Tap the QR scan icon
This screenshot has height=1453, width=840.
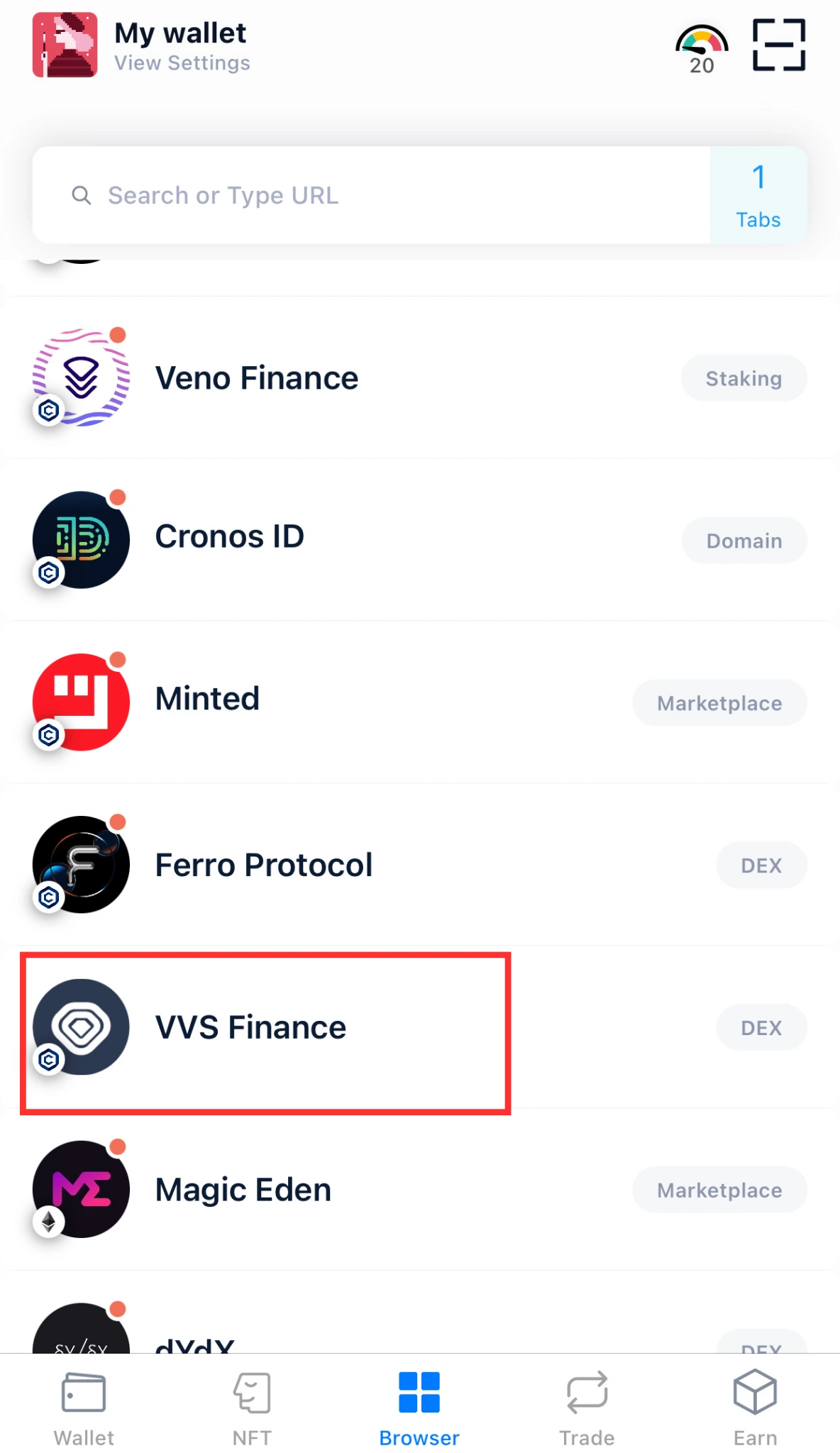pyautogui.click(x=778, y=45)
